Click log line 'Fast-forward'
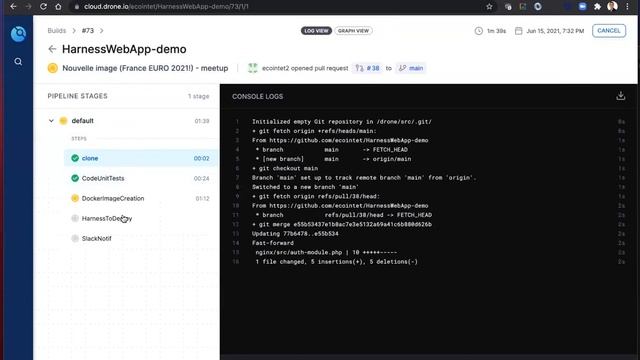 pyautogui.click(x=273, y=243)
